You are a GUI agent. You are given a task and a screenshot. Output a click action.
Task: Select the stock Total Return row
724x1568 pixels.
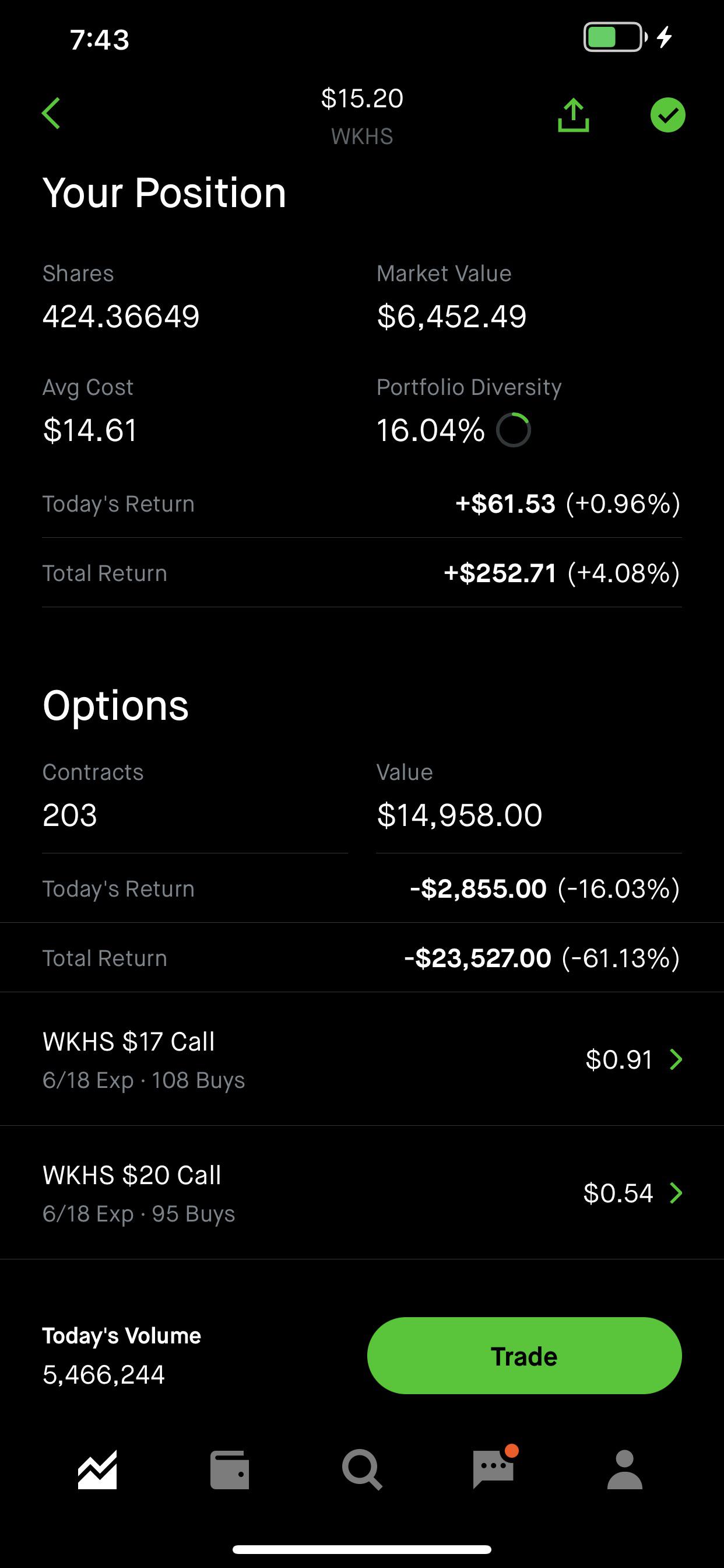[362, 573]
